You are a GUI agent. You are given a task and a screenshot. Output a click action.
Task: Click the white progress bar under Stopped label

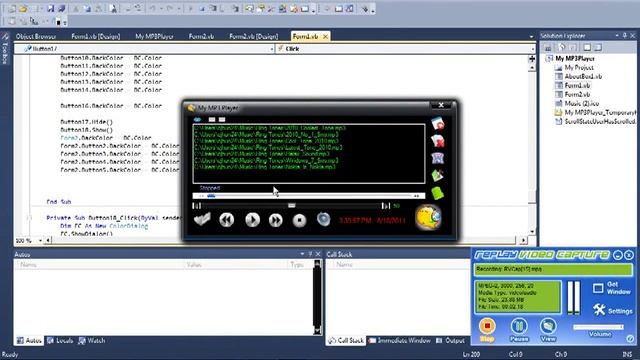point(309,196)
